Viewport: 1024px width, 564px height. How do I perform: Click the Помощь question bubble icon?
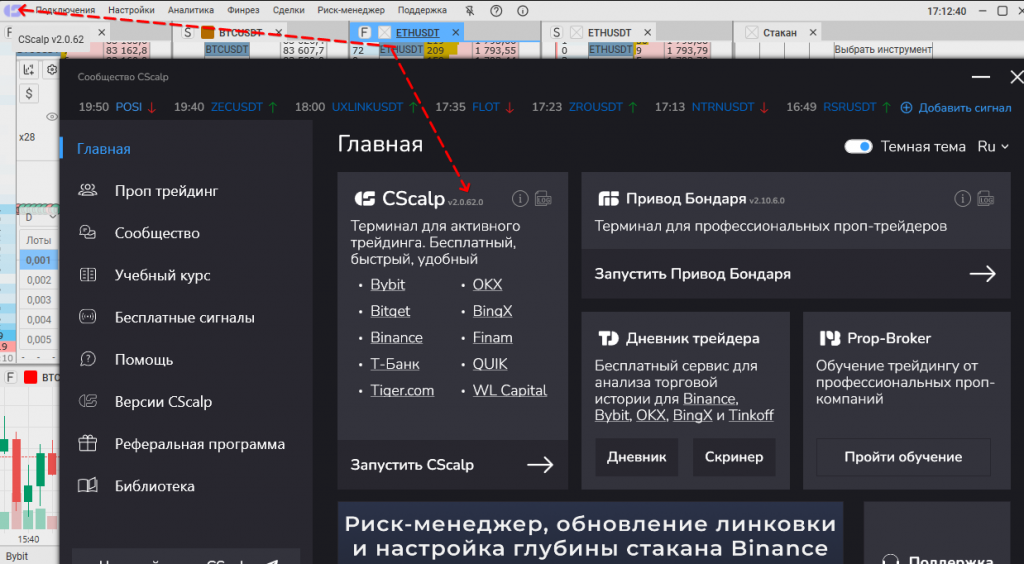pos(88,359)
